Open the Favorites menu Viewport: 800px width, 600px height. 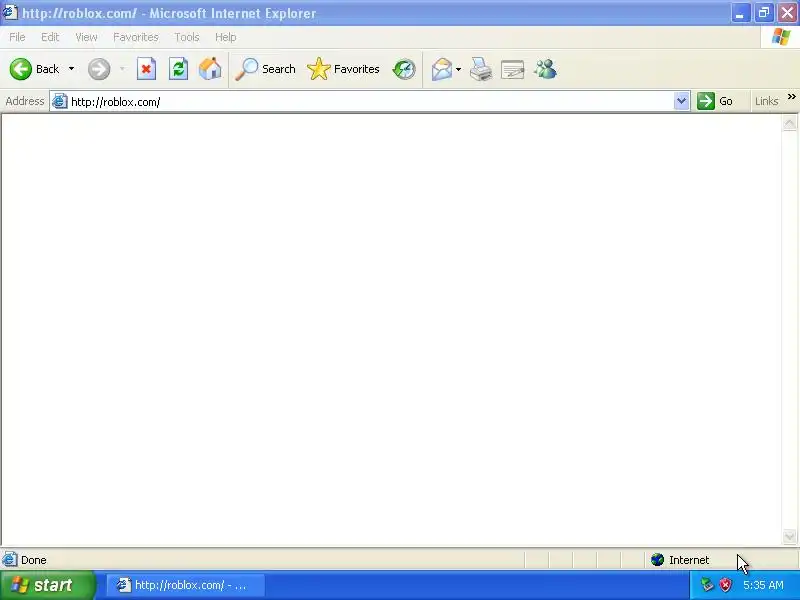pos(136,37)
